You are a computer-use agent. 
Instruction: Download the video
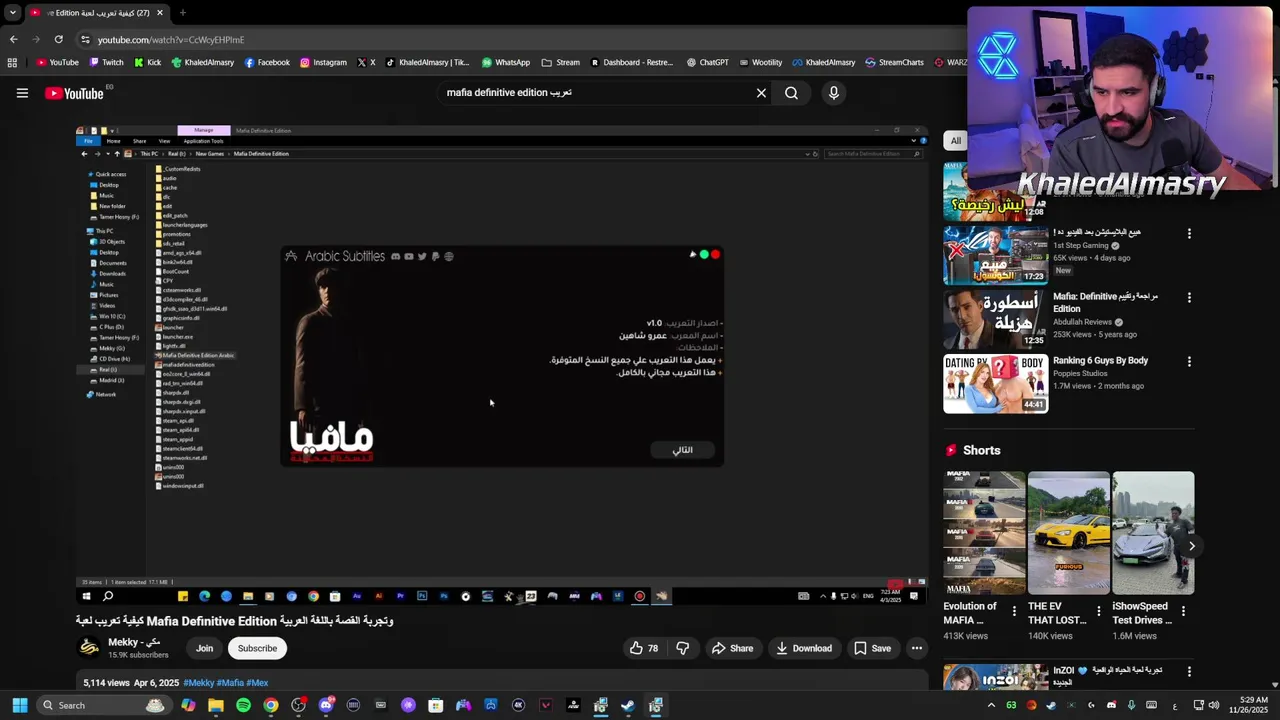[x=804, y=648]
